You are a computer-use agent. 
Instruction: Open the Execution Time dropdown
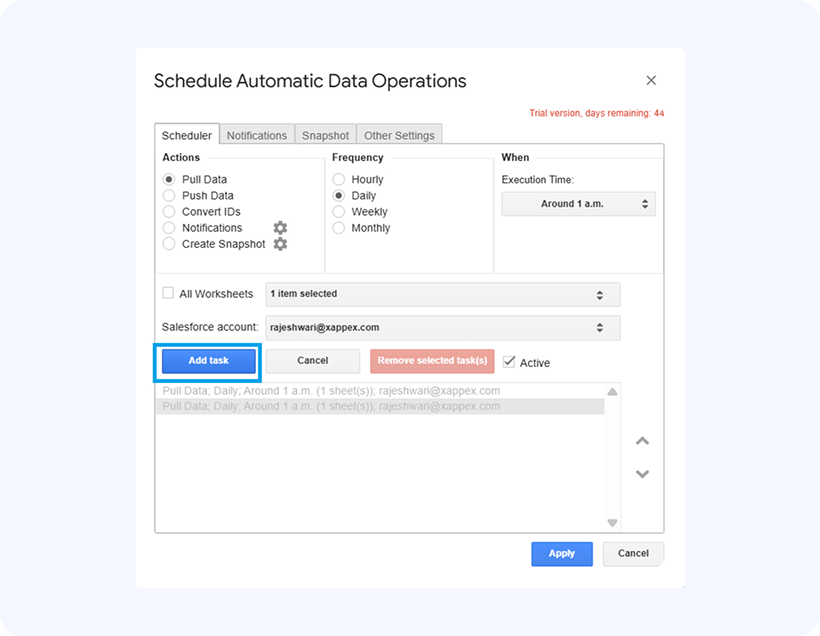[x=578, y=204]
